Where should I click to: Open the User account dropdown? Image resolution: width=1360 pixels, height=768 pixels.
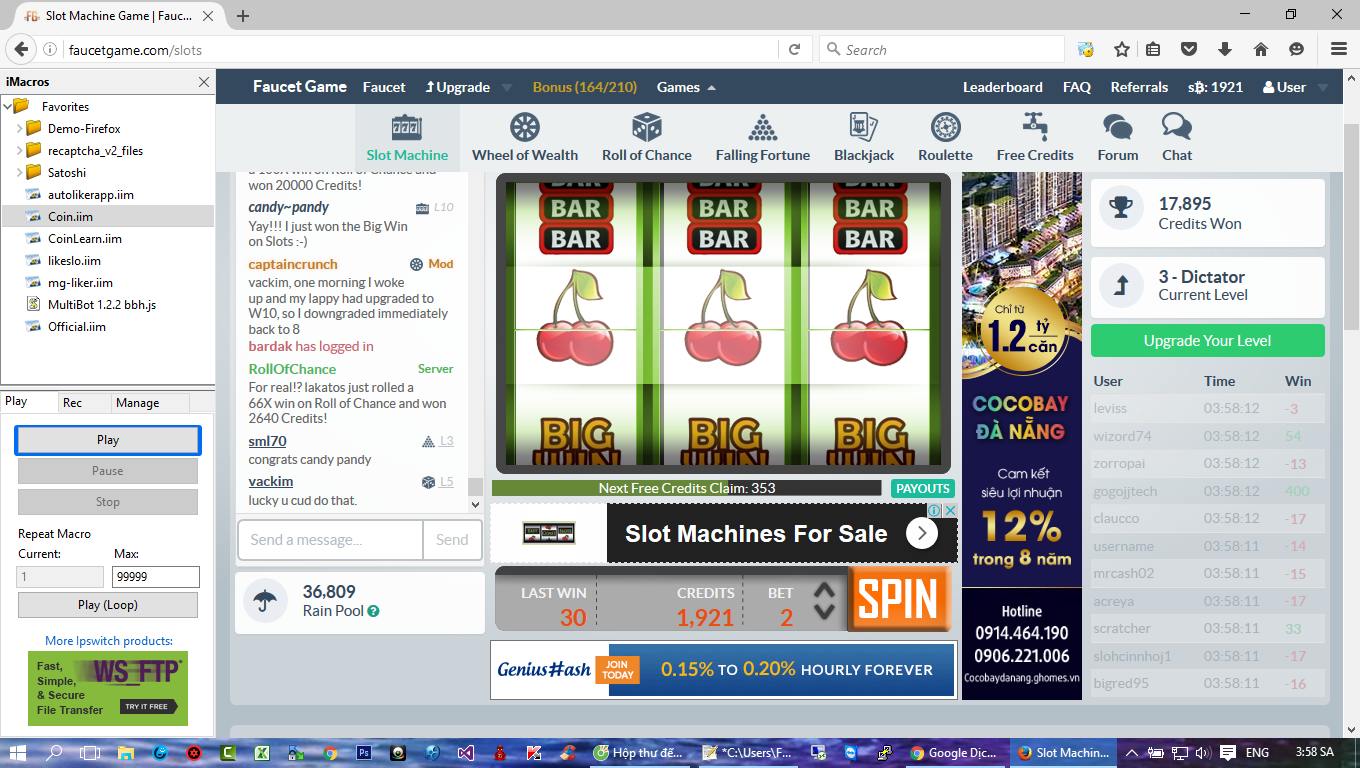point(1295,87)
